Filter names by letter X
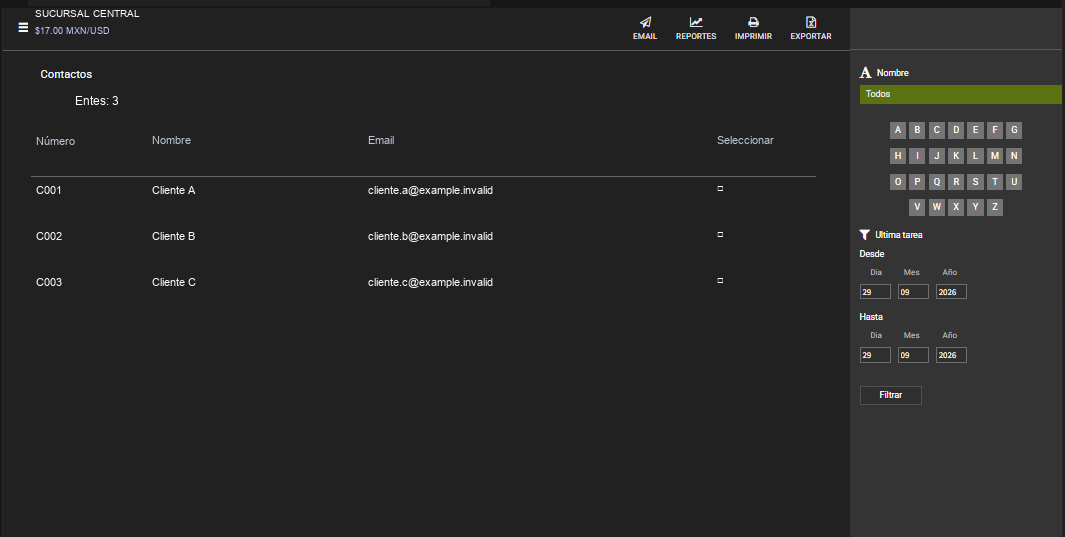The image size is (1065, 537). [x=956, y=208]
